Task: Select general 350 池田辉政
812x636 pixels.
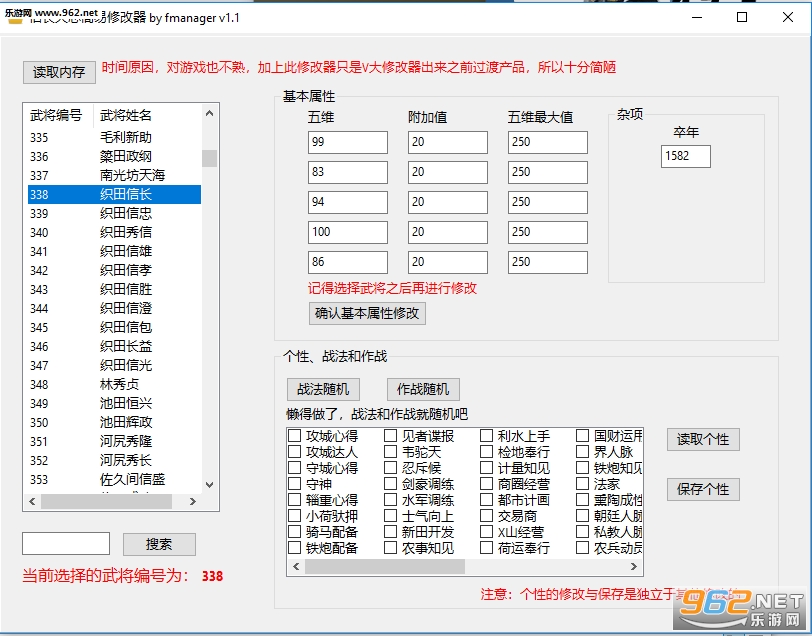Action: (114, 423)
